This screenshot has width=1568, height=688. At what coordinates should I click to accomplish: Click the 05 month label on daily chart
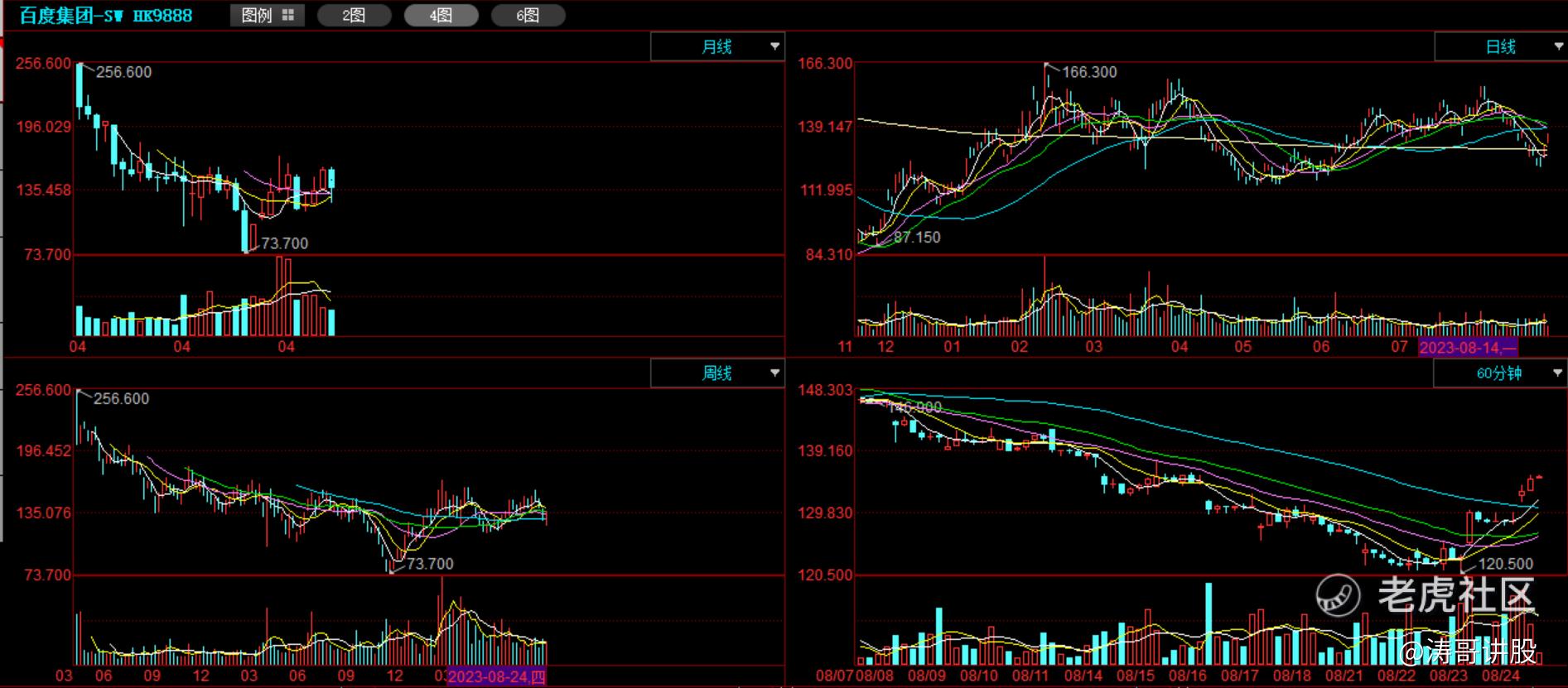(1243, 348)
